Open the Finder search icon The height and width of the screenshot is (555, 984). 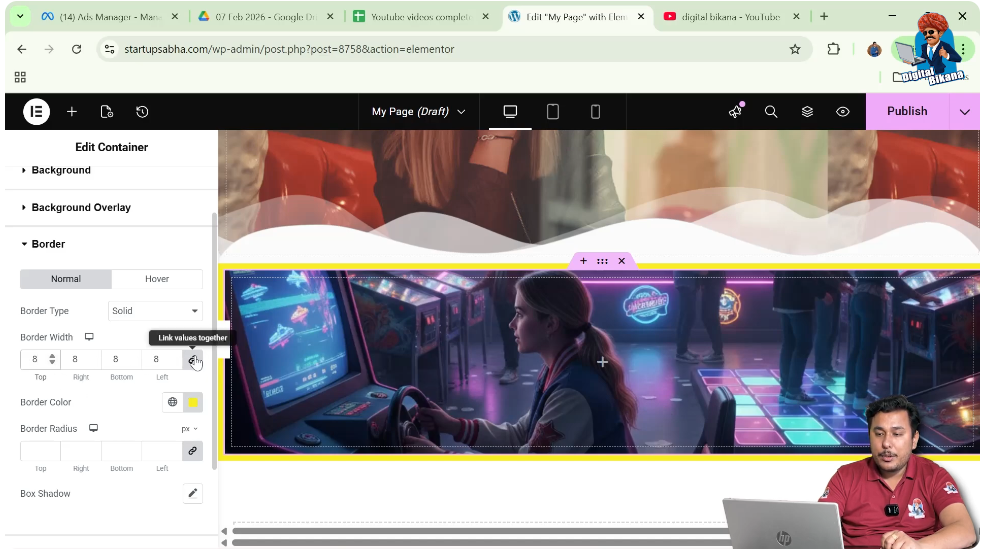(771, 112)
